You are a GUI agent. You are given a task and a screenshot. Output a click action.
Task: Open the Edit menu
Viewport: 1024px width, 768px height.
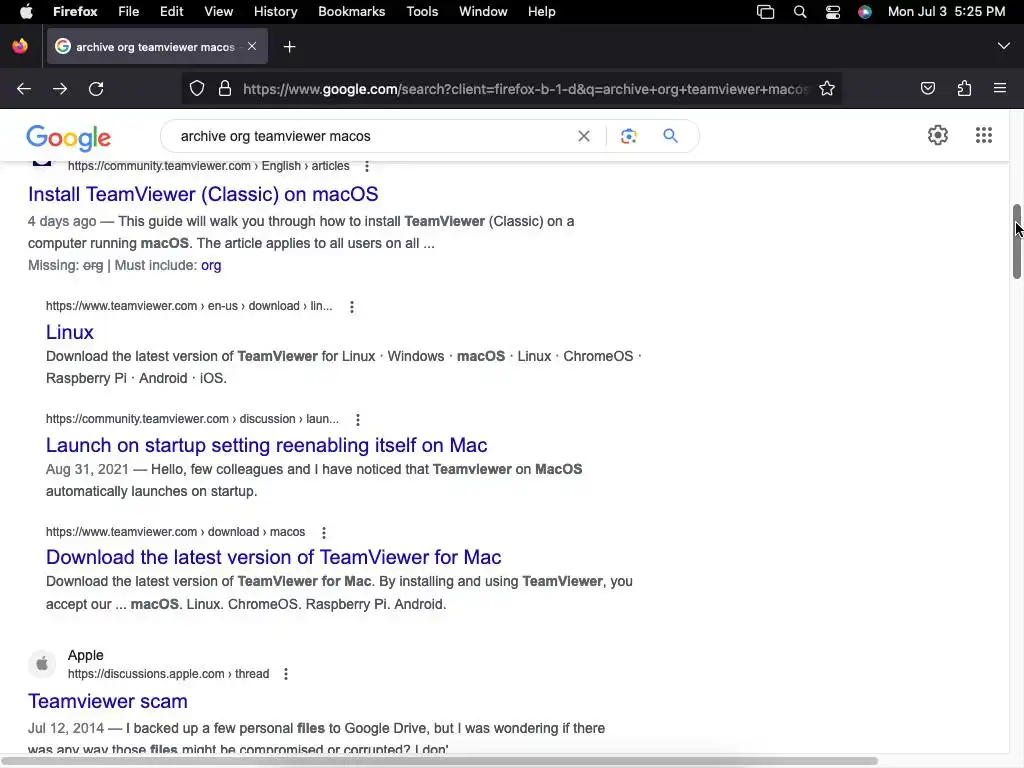tap(172, 12)
